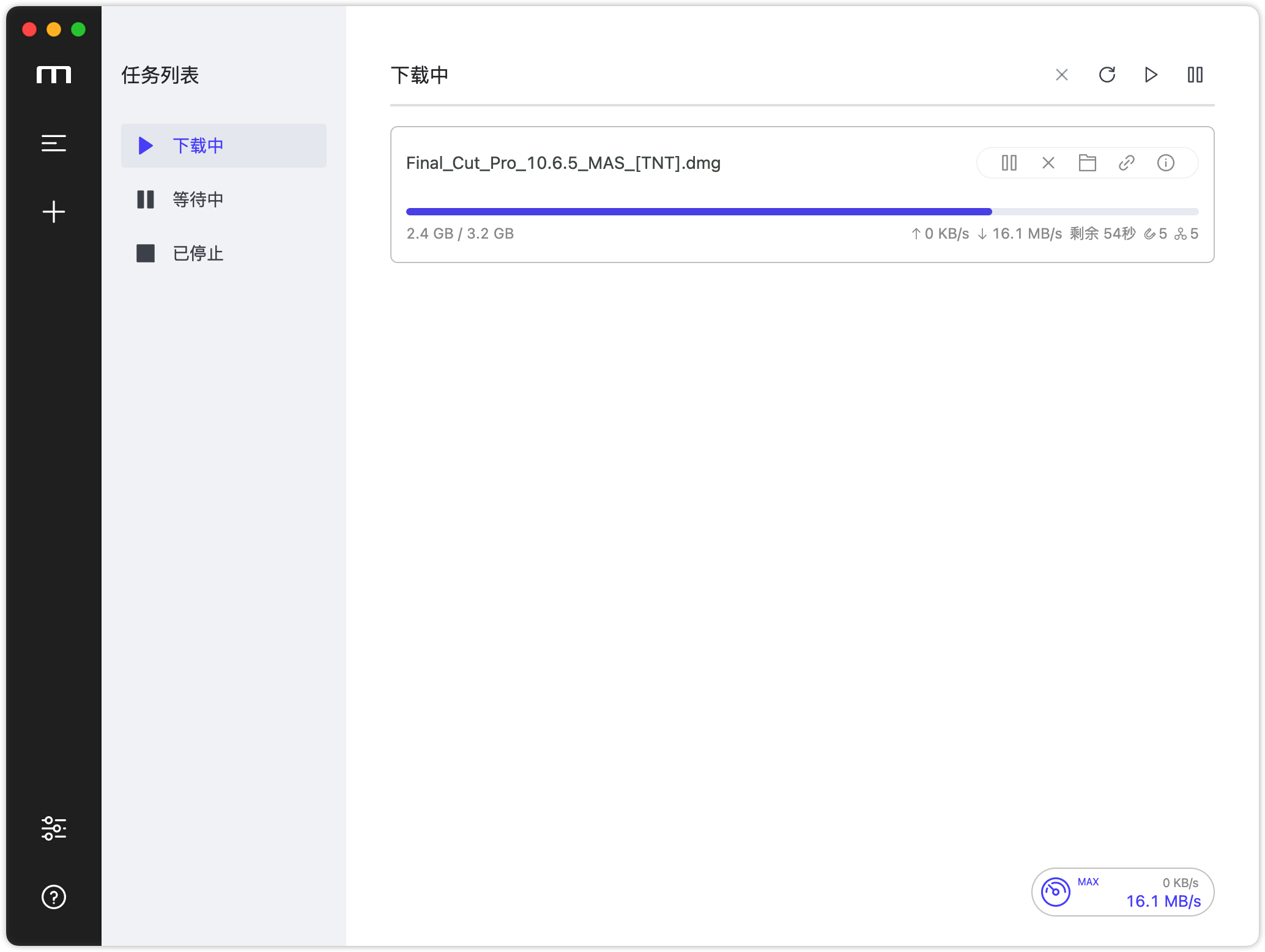Show the Final_Cut_Pro file in folder
Image resolution: width=1265 pixels, height=952 pixels.
pos(1088,163)
